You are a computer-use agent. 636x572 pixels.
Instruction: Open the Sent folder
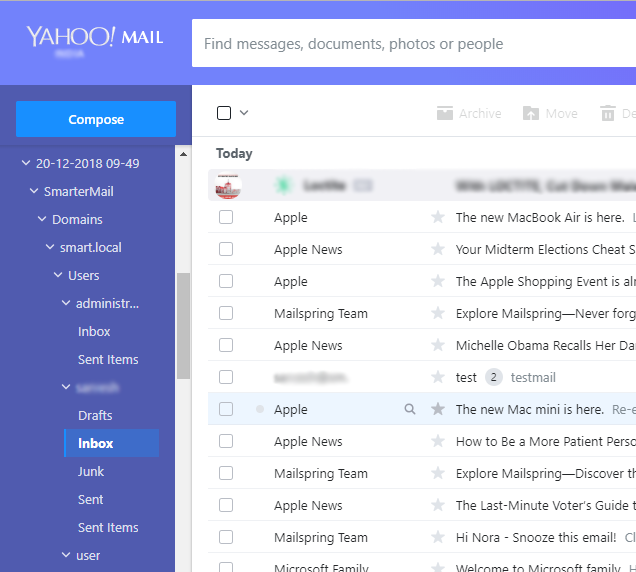[x=90, y=499]
